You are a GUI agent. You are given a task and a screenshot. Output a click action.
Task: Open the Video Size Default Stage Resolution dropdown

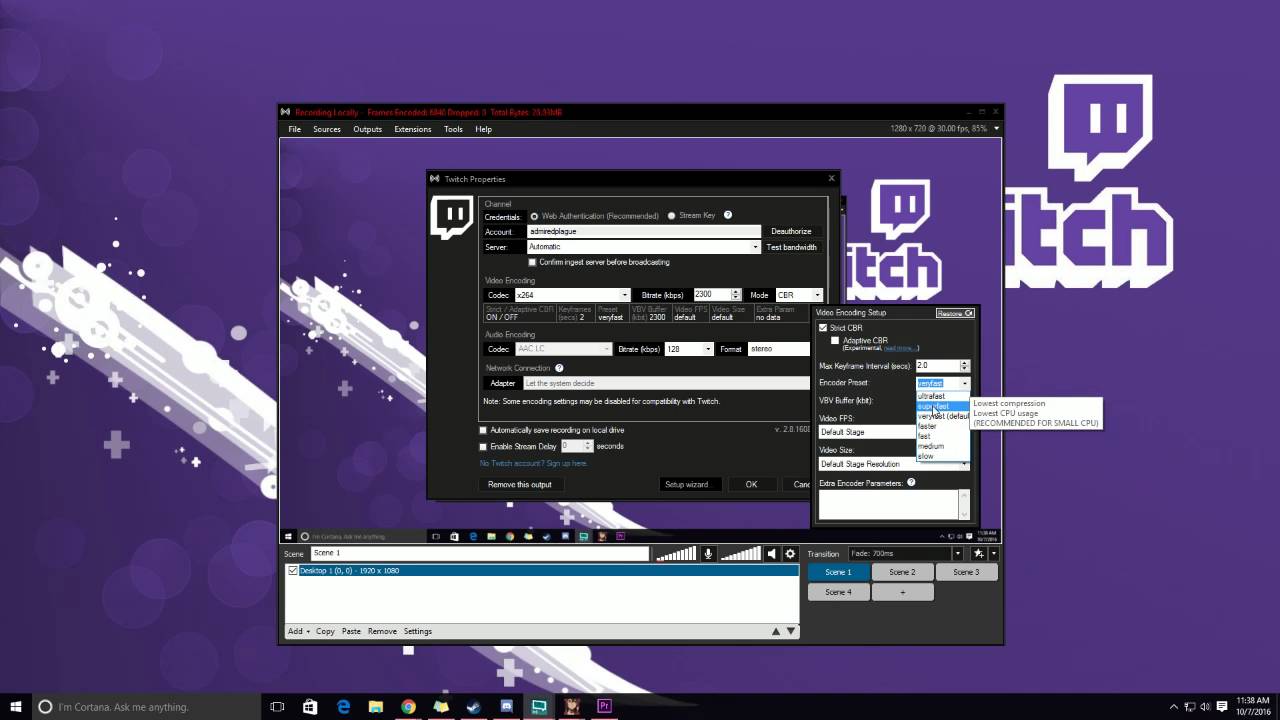pyautogui.click(x=965, y=464)
